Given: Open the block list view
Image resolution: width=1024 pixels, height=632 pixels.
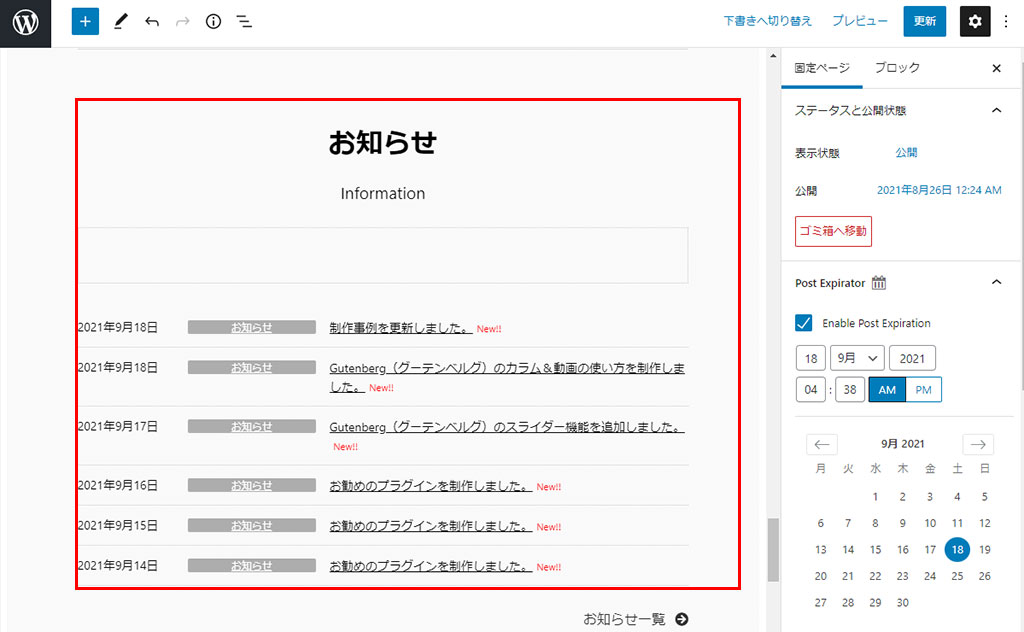Looking at the screenshot, I should coord(243,21).
